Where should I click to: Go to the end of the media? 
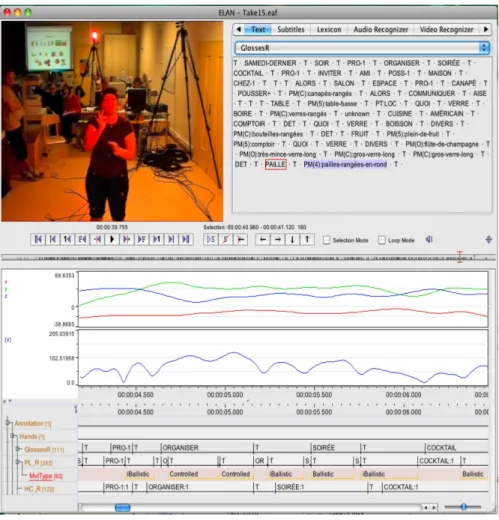pyautogui.click(x=186, y=239)
